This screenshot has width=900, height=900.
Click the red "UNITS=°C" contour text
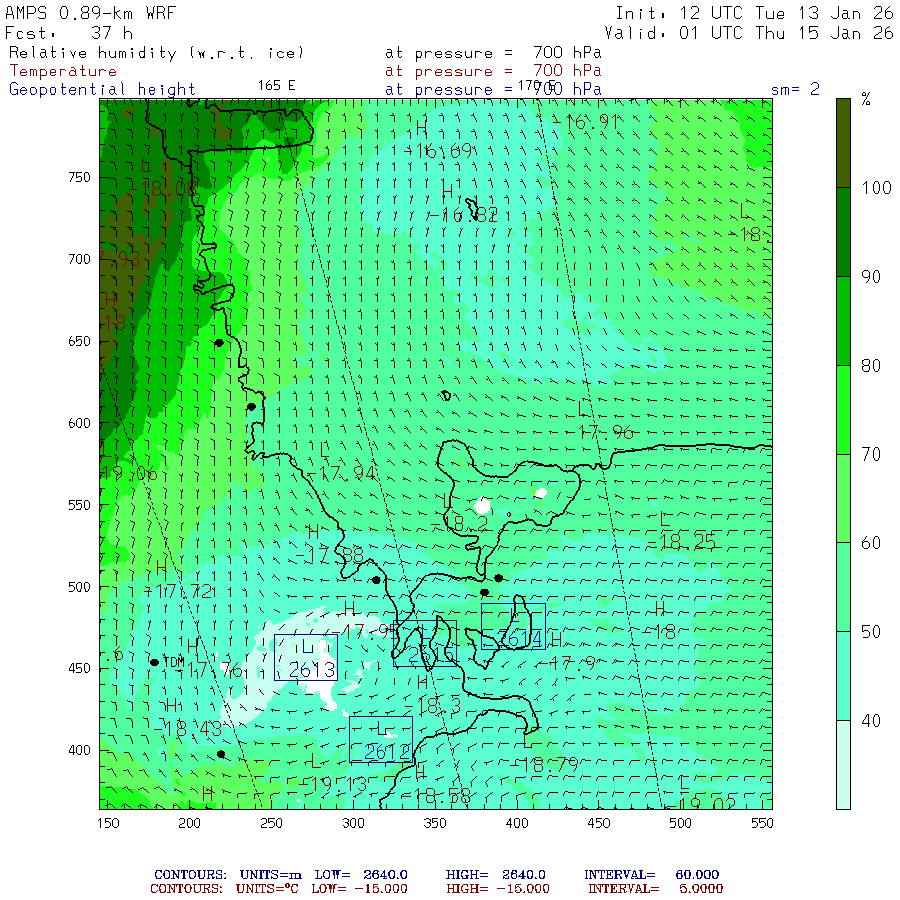[x=267, y=889]
